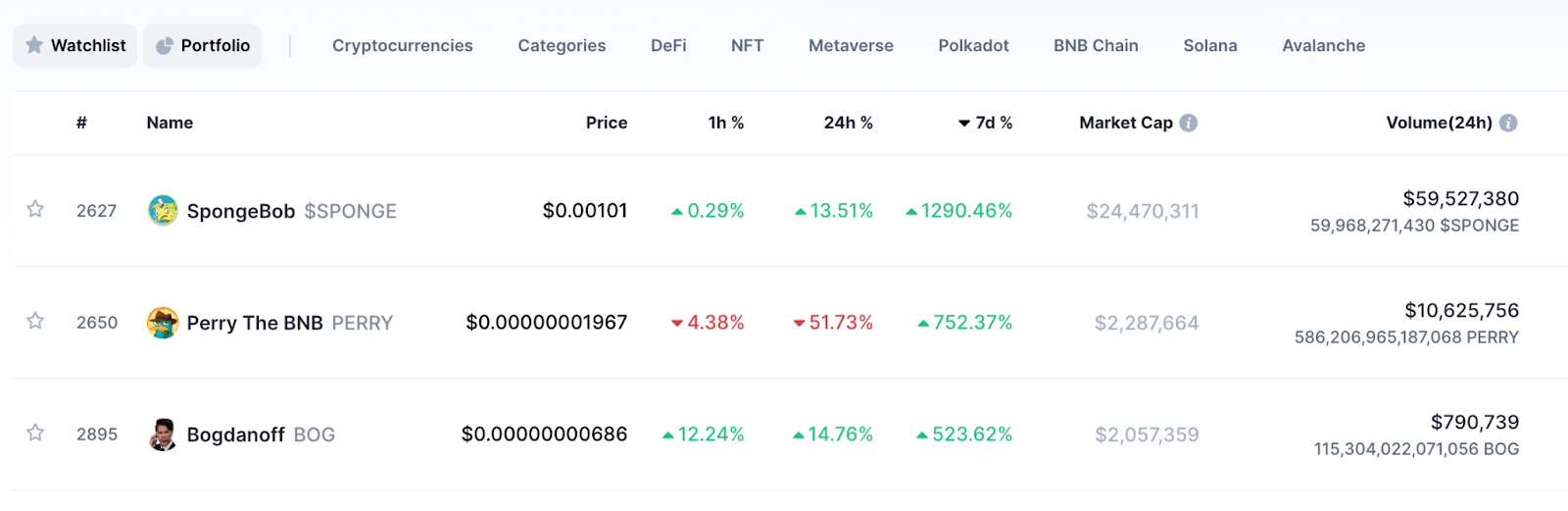
Task: Toggle the watchlist star for Perry The BNB
Action: tap(35, 321)
